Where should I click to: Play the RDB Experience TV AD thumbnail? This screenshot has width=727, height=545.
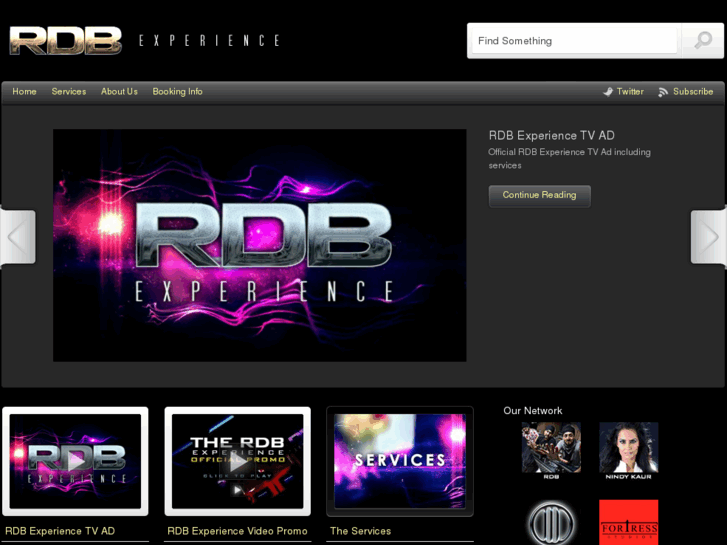pos(76,461)
